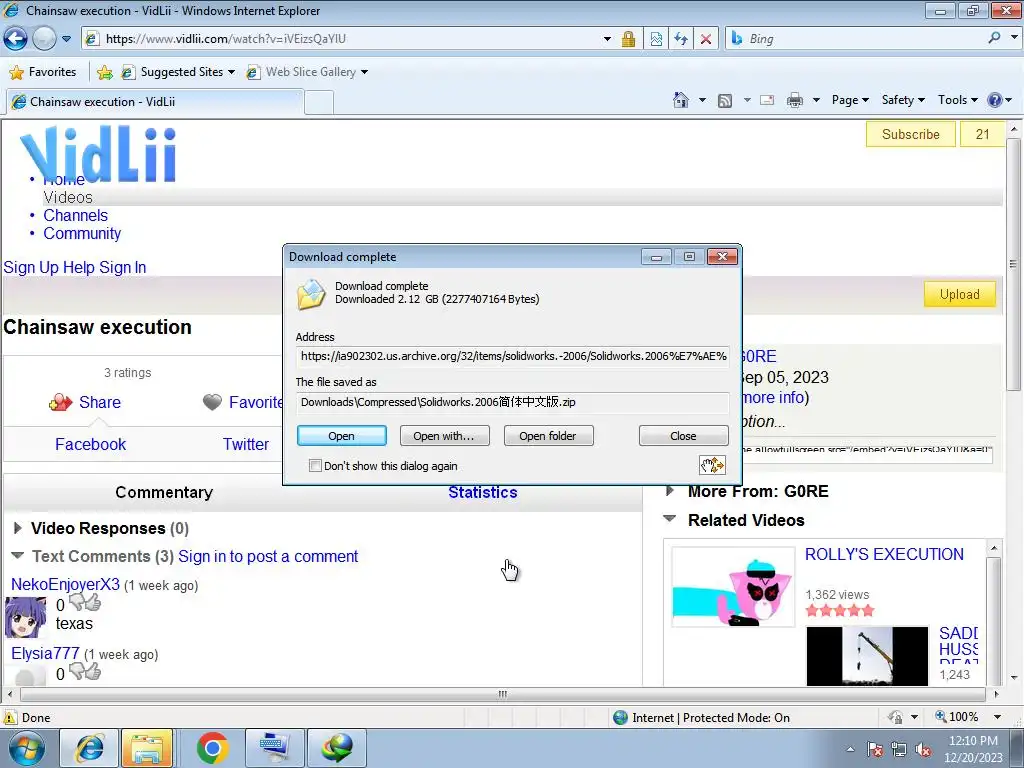Click the Help question mark icon
1024x768 pixels.
point(995,100)
